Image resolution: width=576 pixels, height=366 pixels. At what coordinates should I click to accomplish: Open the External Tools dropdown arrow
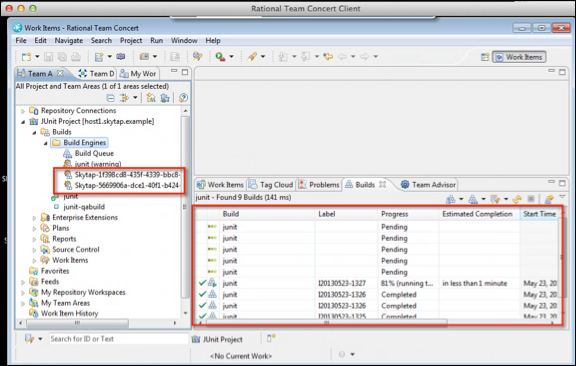[231, 57]
